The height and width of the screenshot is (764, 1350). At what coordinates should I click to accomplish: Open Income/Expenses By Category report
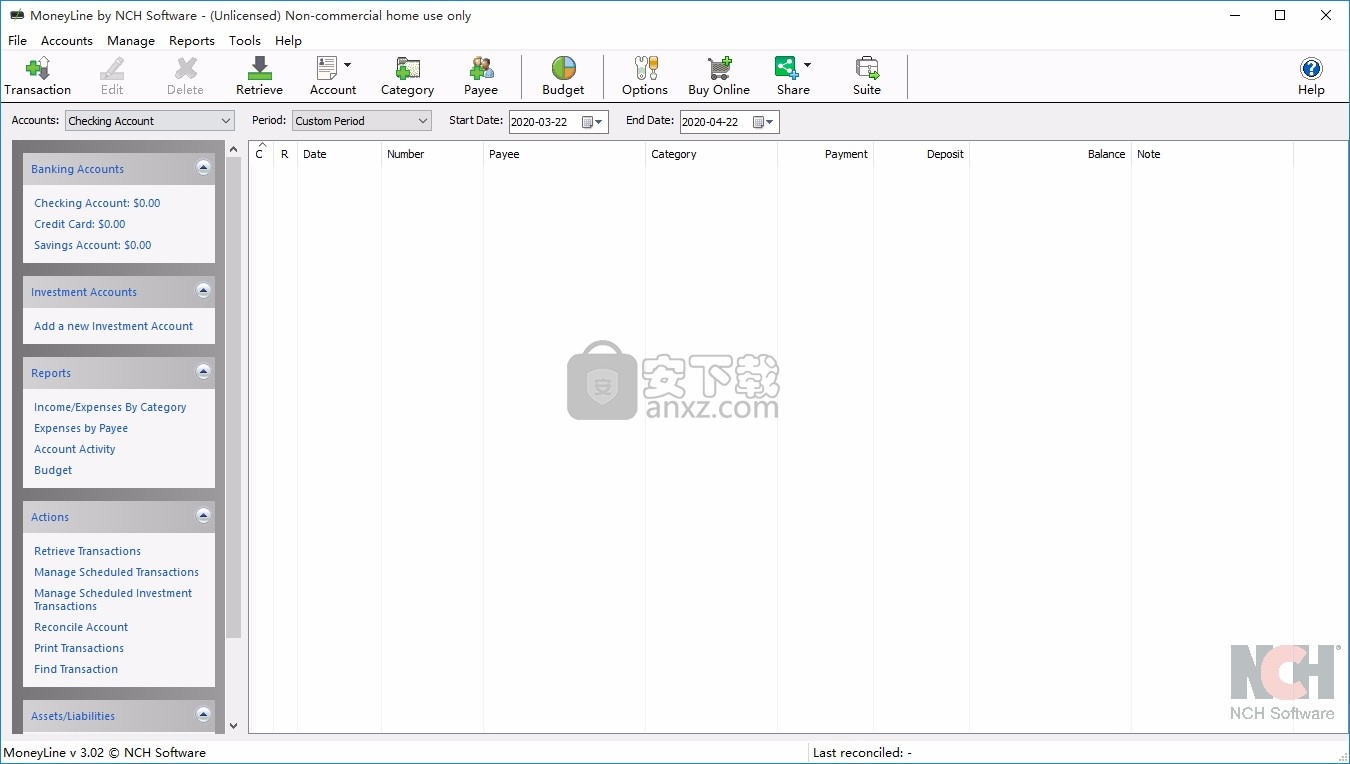(x=110, y=407)
